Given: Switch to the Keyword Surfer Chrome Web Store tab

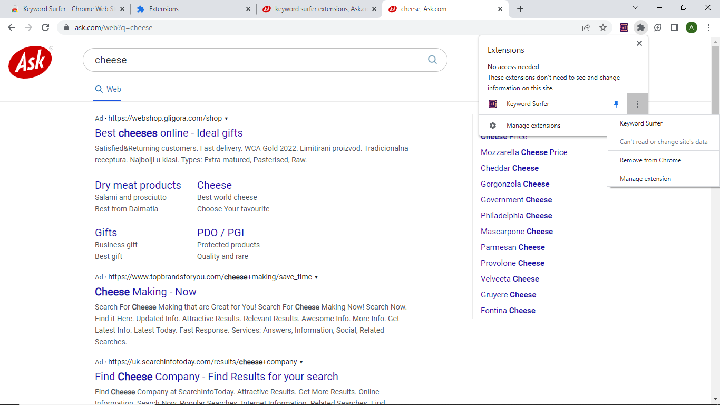Looking at the screenshot, I should coord(68,9).
